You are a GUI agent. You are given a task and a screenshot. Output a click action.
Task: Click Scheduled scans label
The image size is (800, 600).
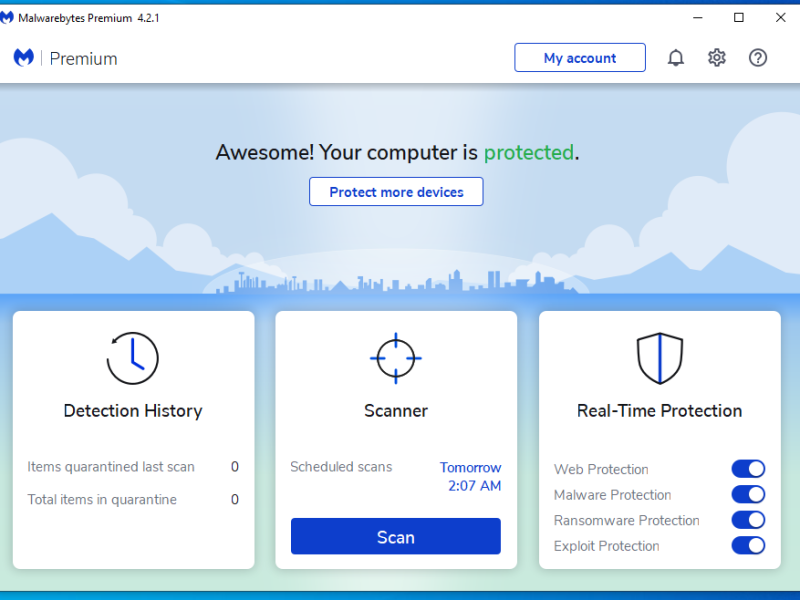click(341, 467)
